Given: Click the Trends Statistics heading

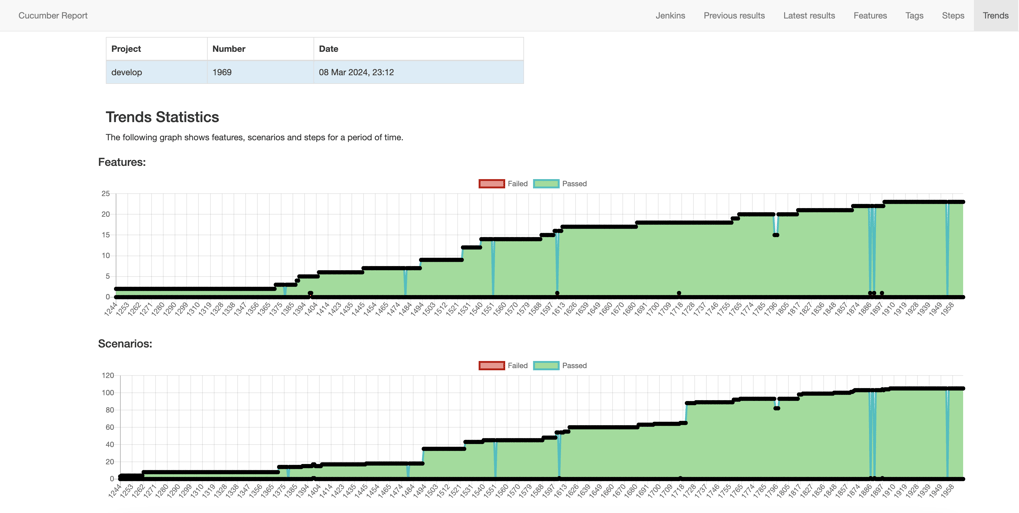Looking at the screenshot, I should pyautogui.click(x=162, y=118).
